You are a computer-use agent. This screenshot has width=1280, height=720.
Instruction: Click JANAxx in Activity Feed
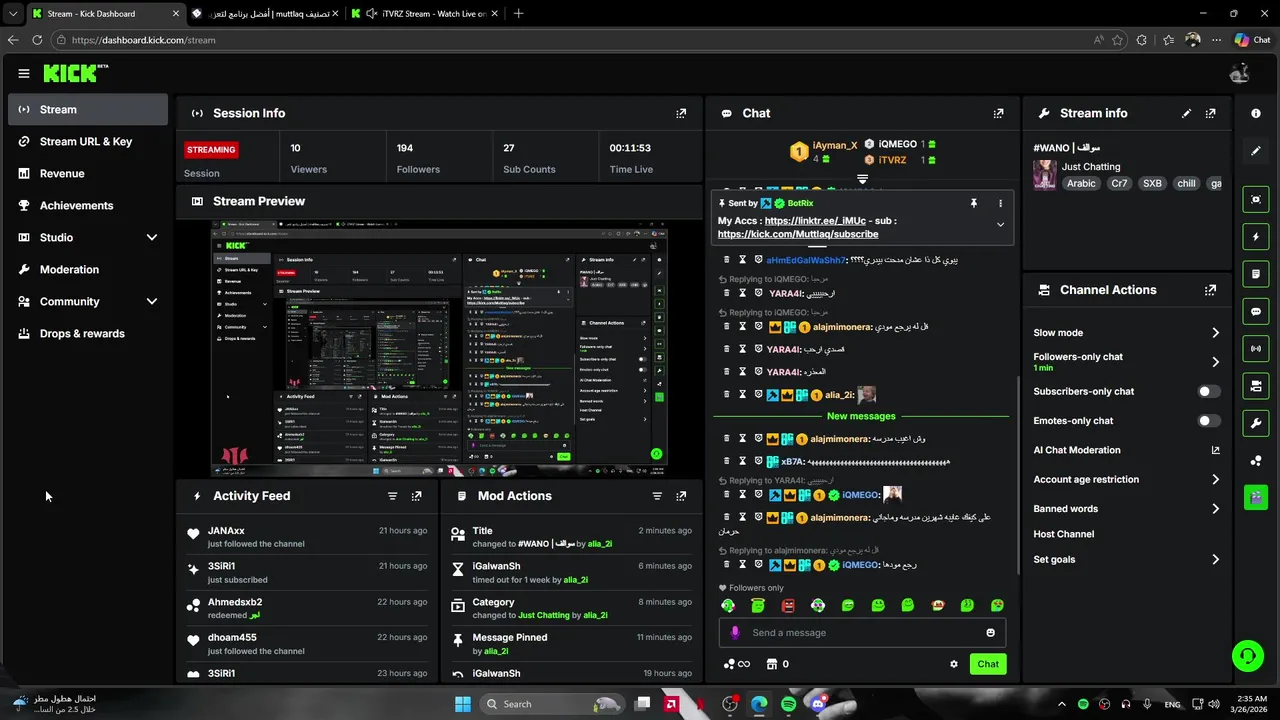pyautogui.click(x=226, y=531)
